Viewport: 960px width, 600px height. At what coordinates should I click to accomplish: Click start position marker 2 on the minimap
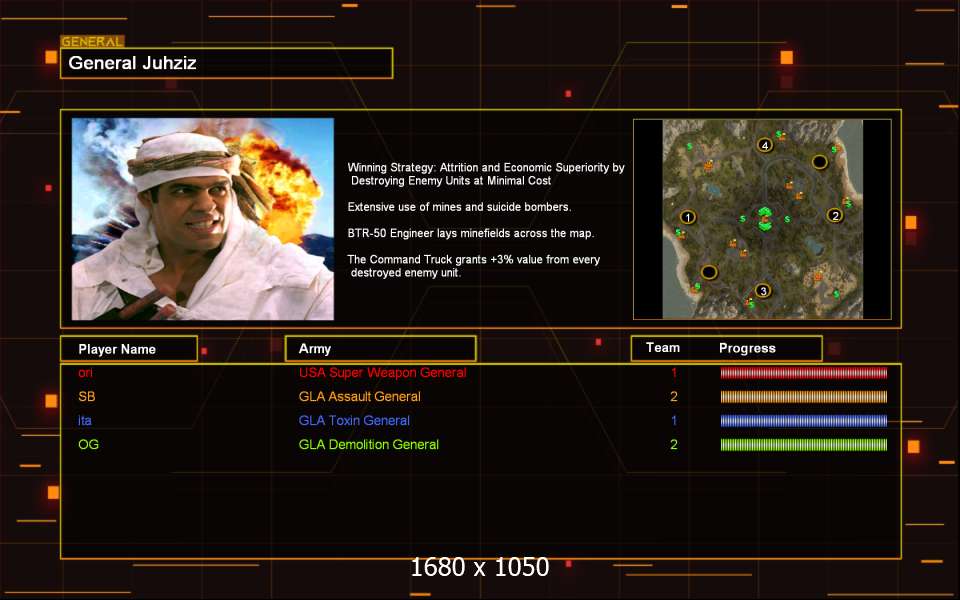coord(835,215)
